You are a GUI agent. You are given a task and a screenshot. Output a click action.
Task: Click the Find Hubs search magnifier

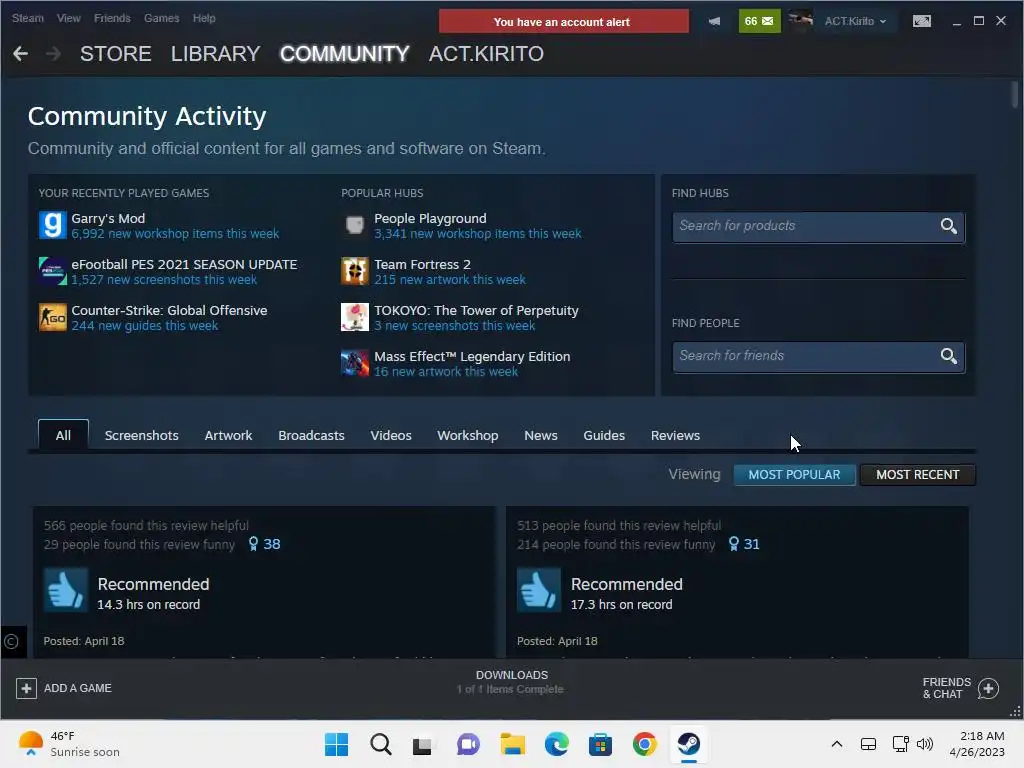949,226
